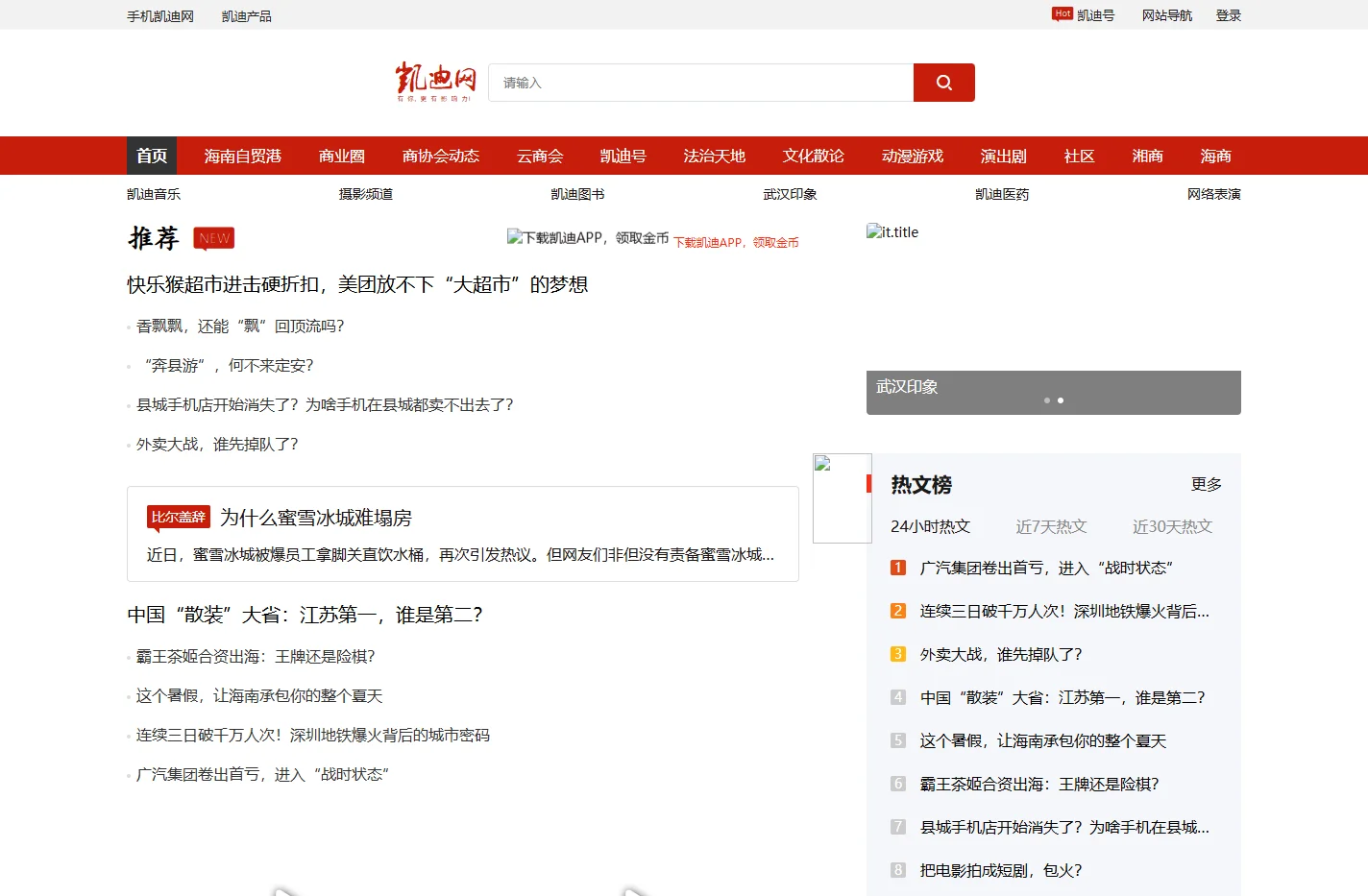
Task: Click the broken image beside 热文榜
Action: pyautogui.click(x=843, y=498)
